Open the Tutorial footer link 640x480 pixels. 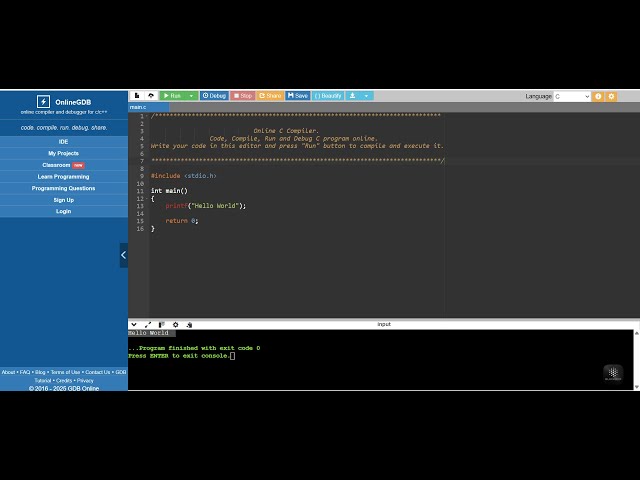click(43, 380)
